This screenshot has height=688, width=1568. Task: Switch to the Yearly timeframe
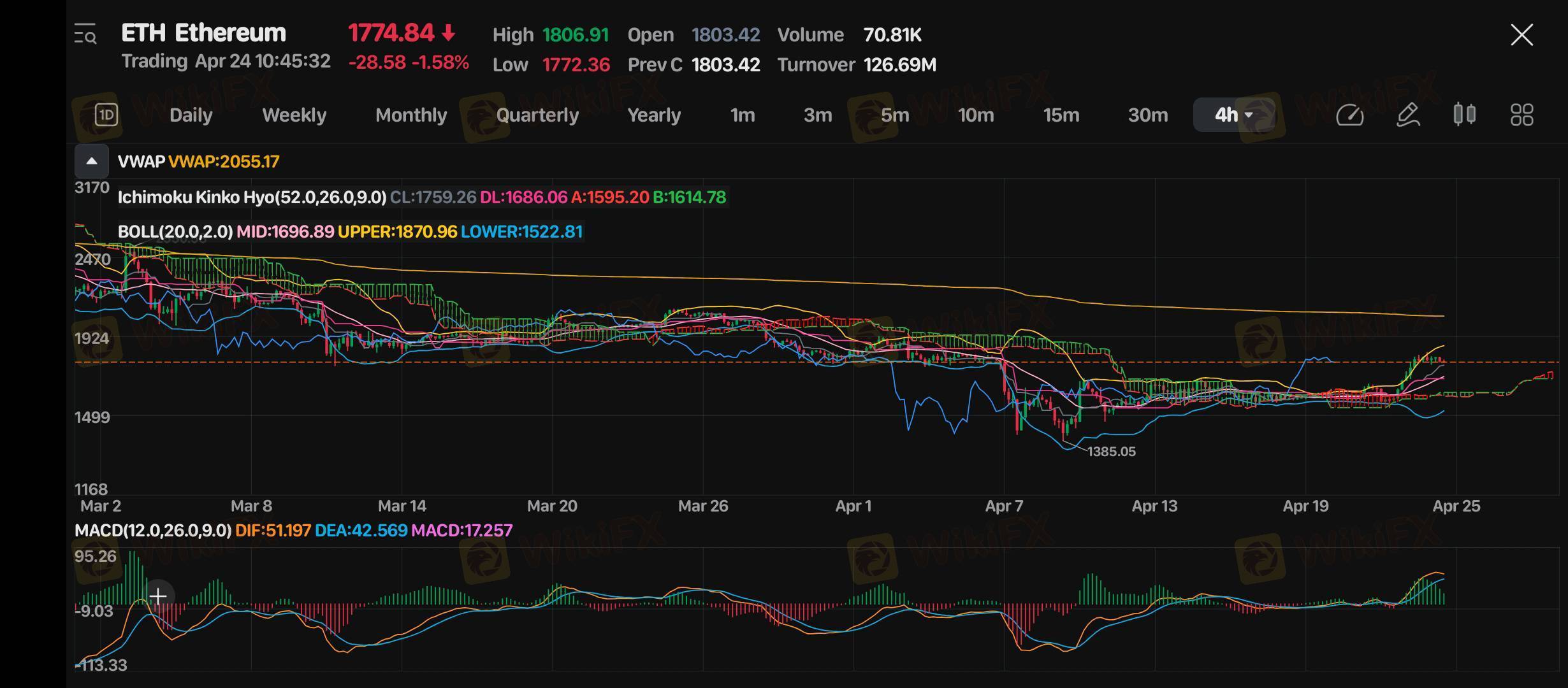(654, 115)
